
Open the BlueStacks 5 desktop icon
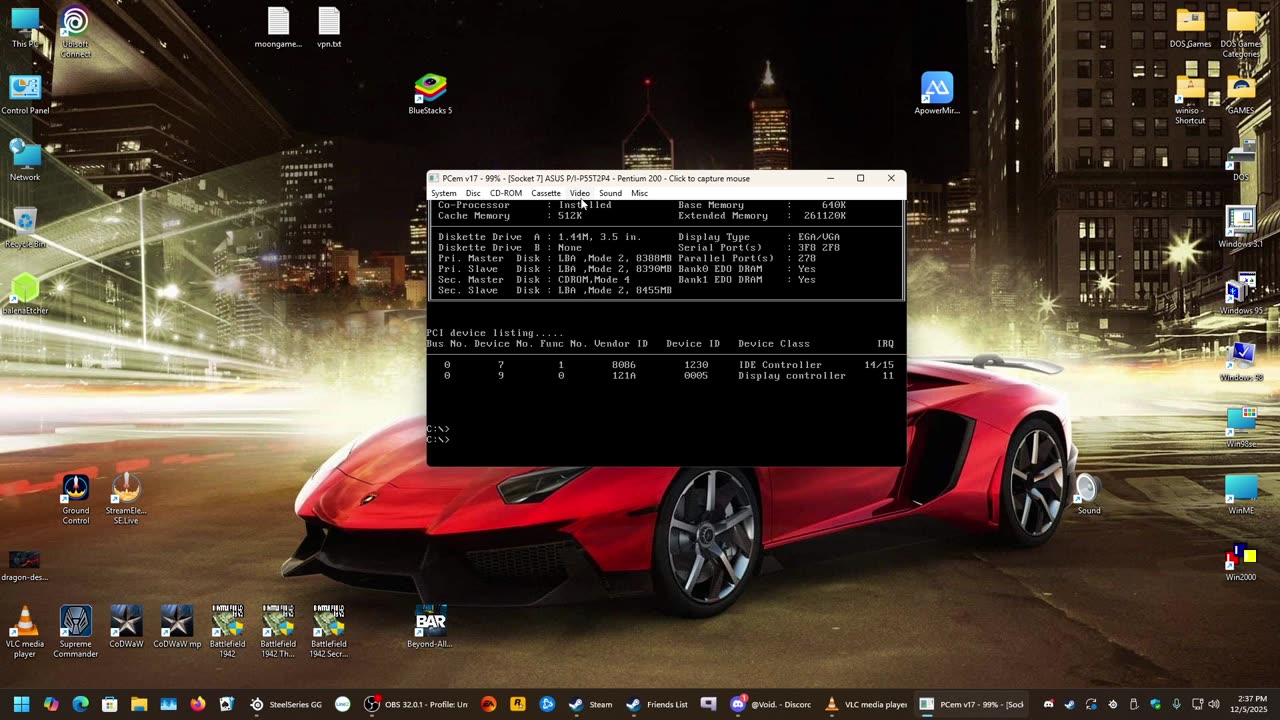tap(430, 90)
